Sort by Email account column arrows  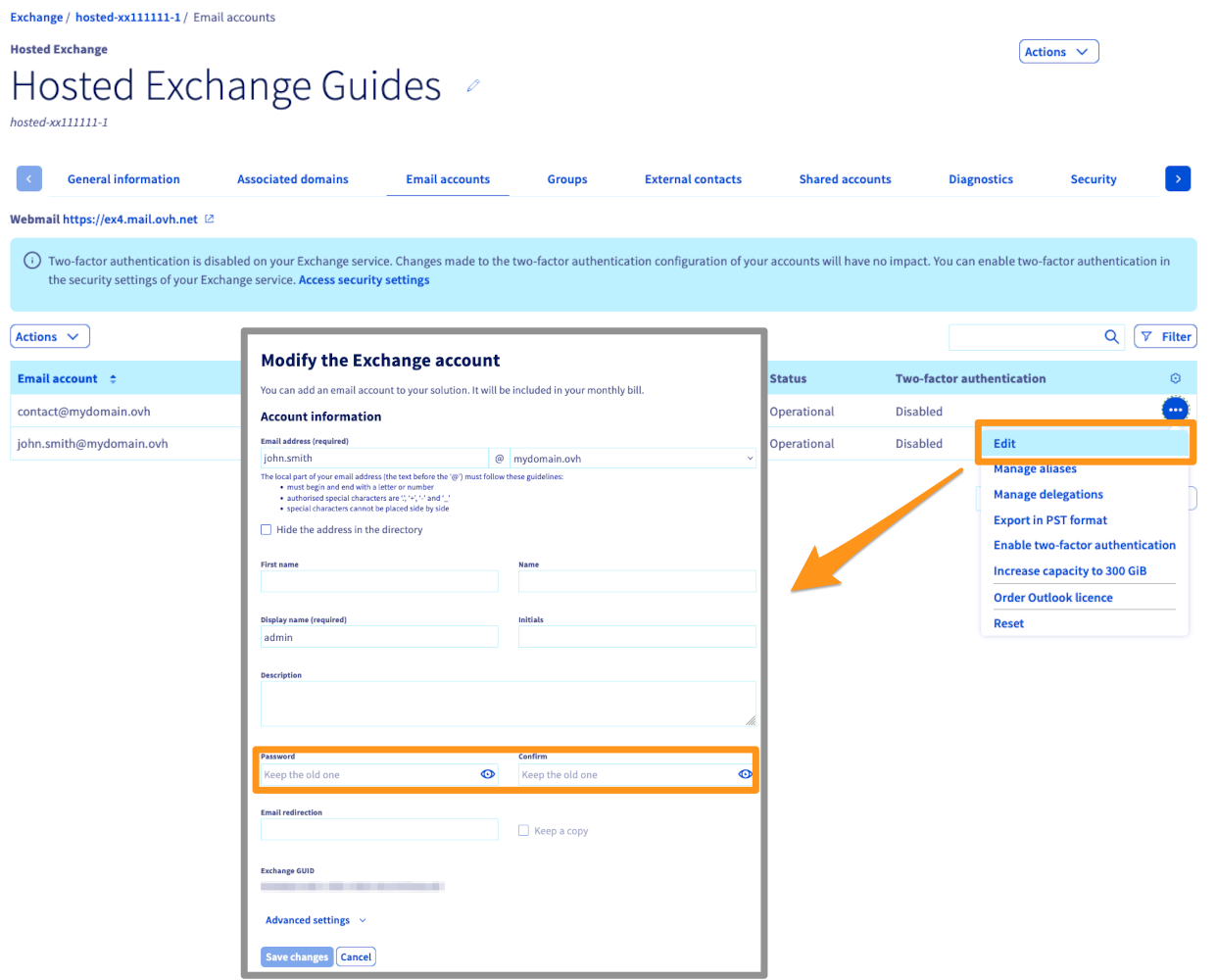click(x=113, y=379)
